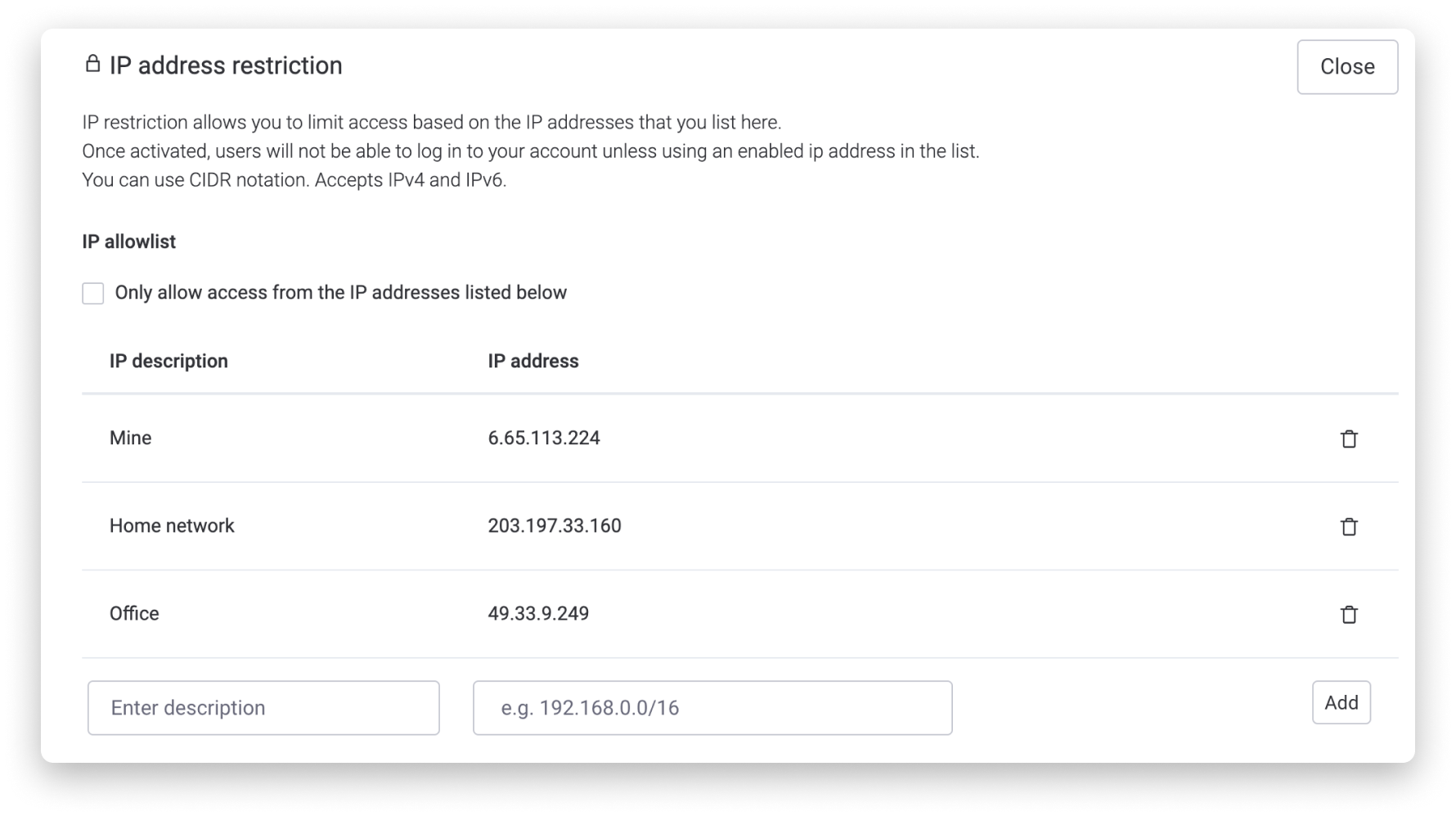Enable the IP allowlist checkbox

[93, 293]
